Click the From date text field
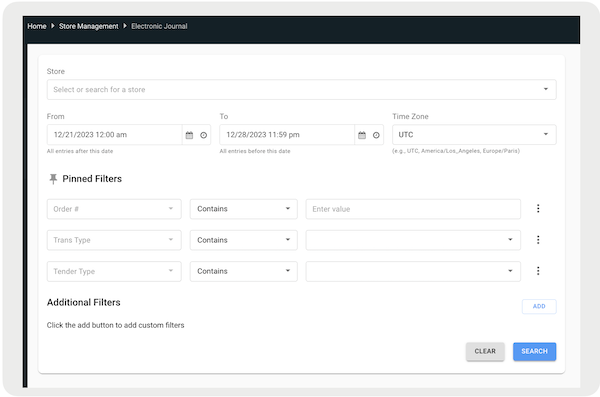Image resolution: width=600 pixels, height=397 pixels. pos(114,135)
